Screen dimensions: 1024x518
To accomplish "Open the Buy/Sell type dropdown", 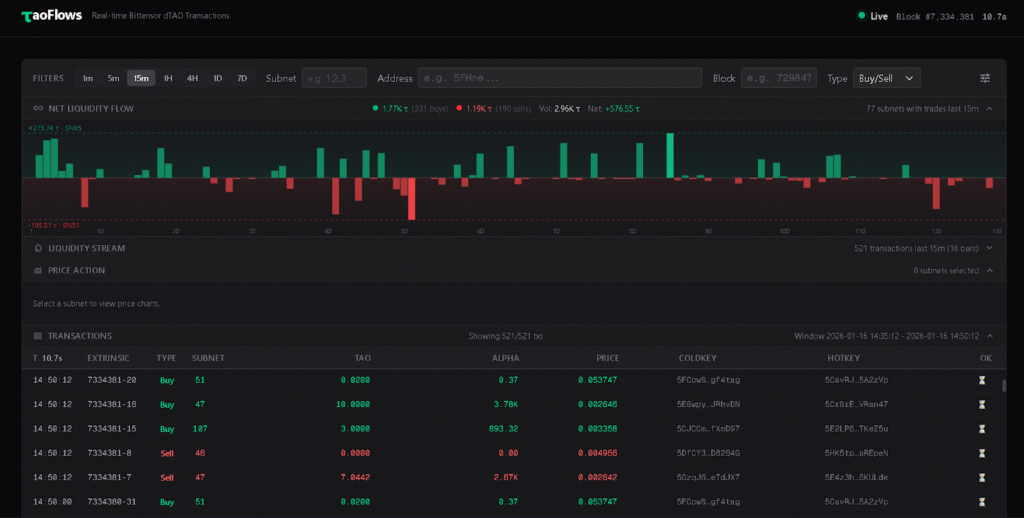I will [x=886, y=78].
